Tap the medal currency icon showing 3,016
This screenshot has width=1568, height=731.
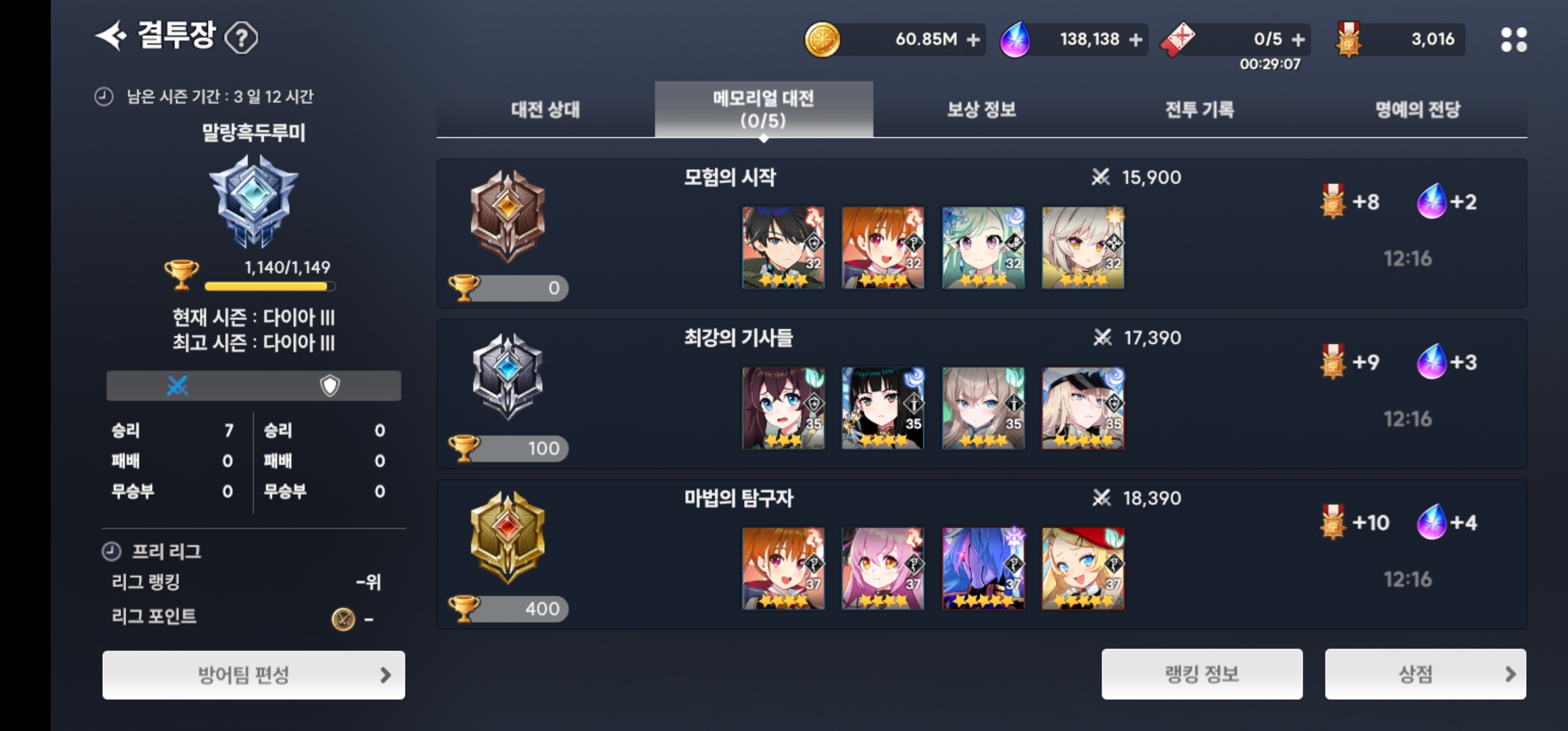pos(1348,39)
